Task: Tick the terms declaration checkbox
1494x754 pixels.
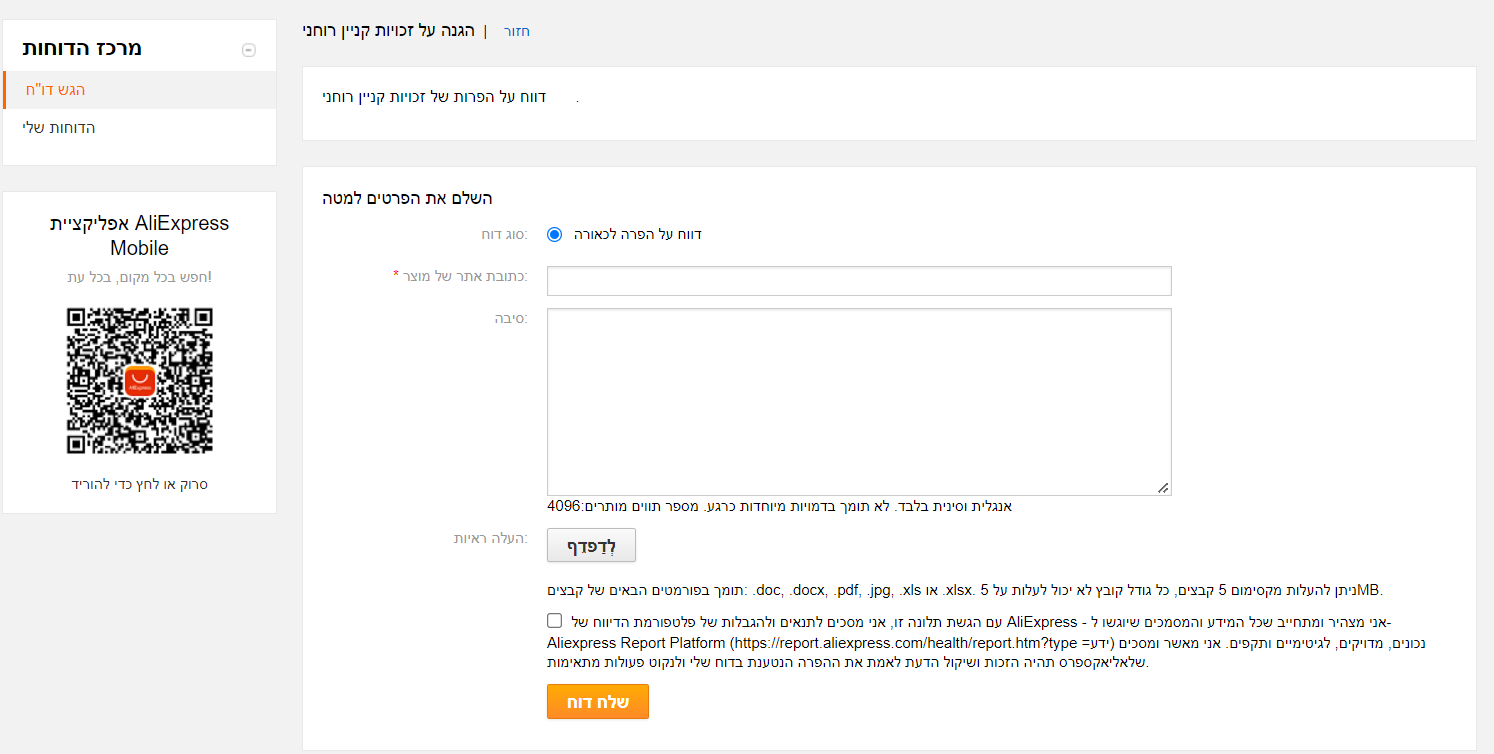Action: pyautogui.click(x=555, y=620)
